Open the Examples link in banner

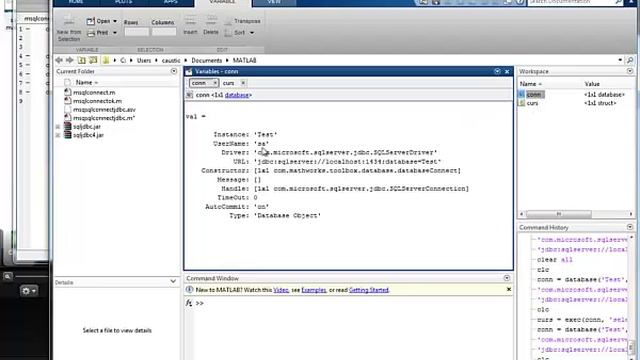point(314,290)
